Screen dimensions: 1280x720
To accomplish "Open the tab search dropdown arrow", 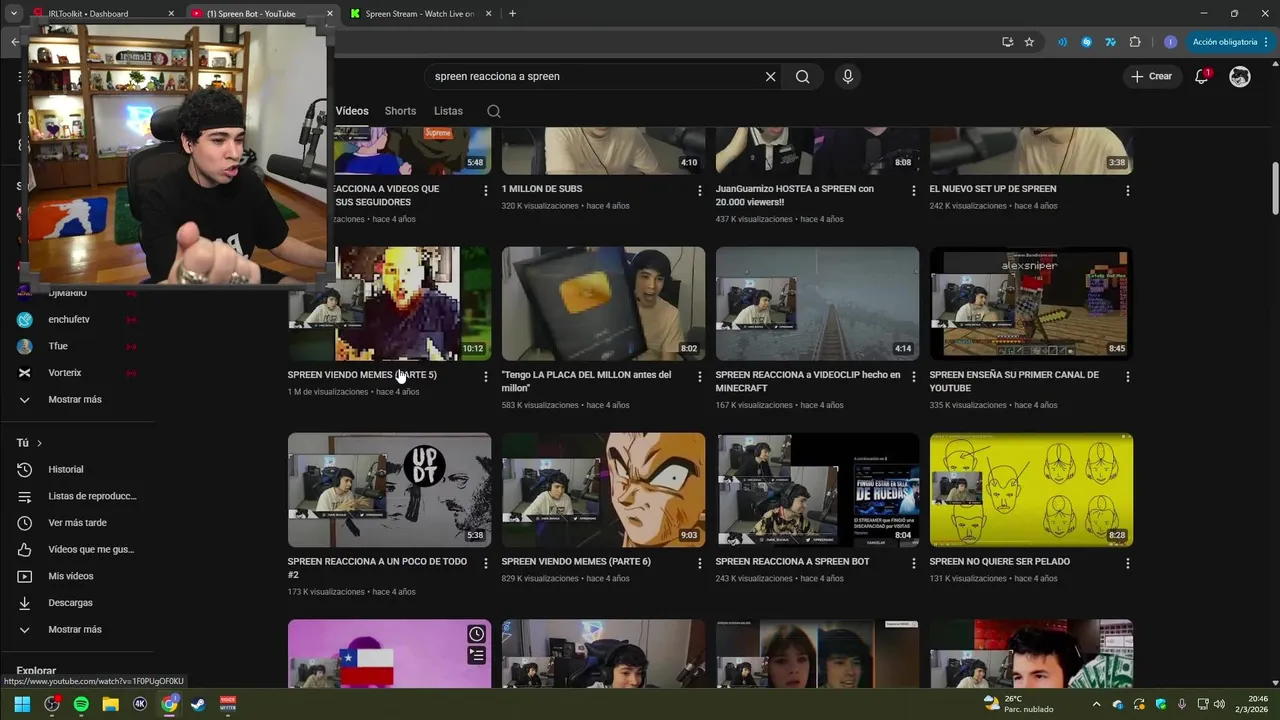I will (x=14, y=14).
